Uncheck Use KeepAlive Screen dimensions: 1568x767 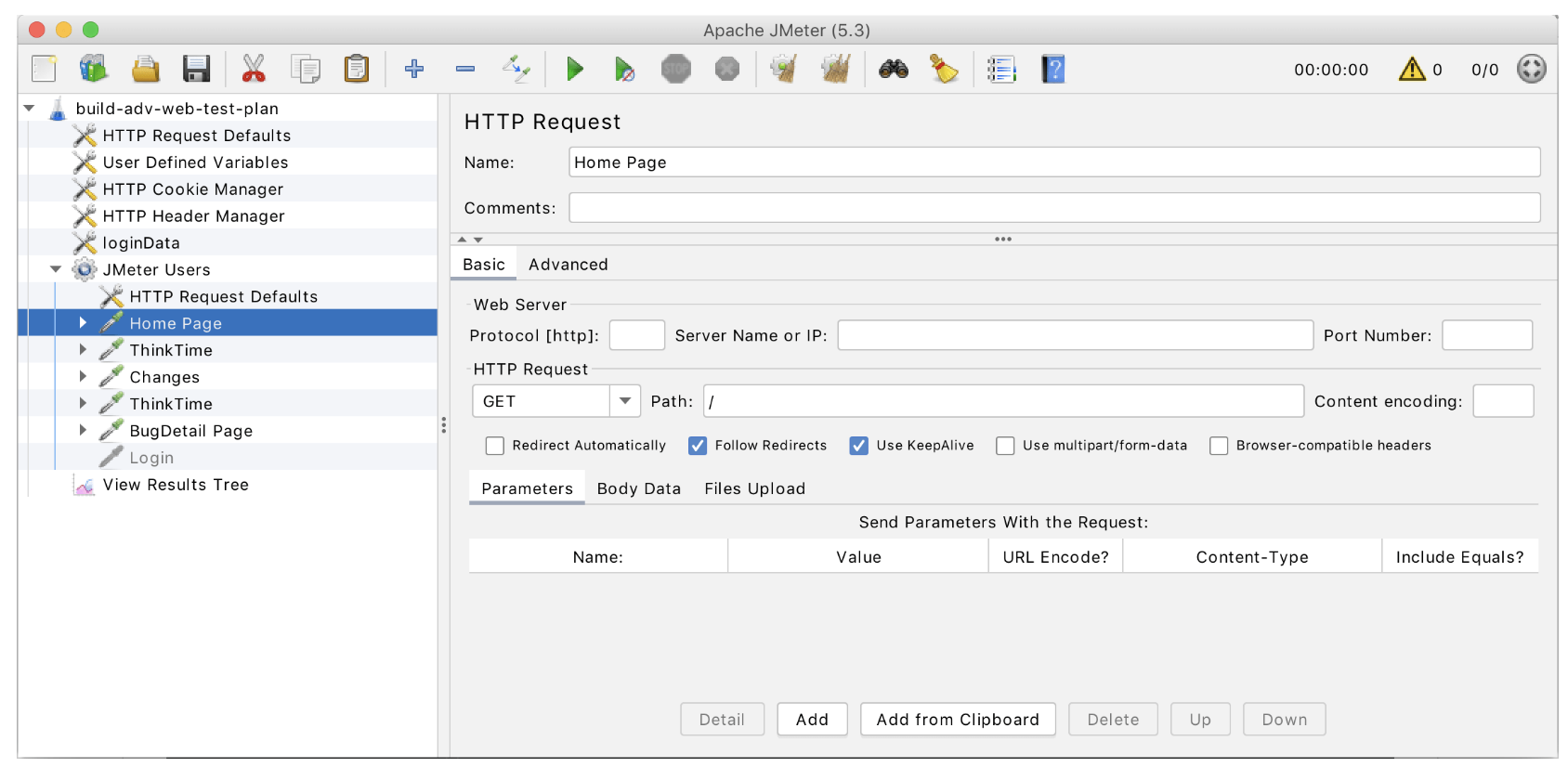point(859,446)
